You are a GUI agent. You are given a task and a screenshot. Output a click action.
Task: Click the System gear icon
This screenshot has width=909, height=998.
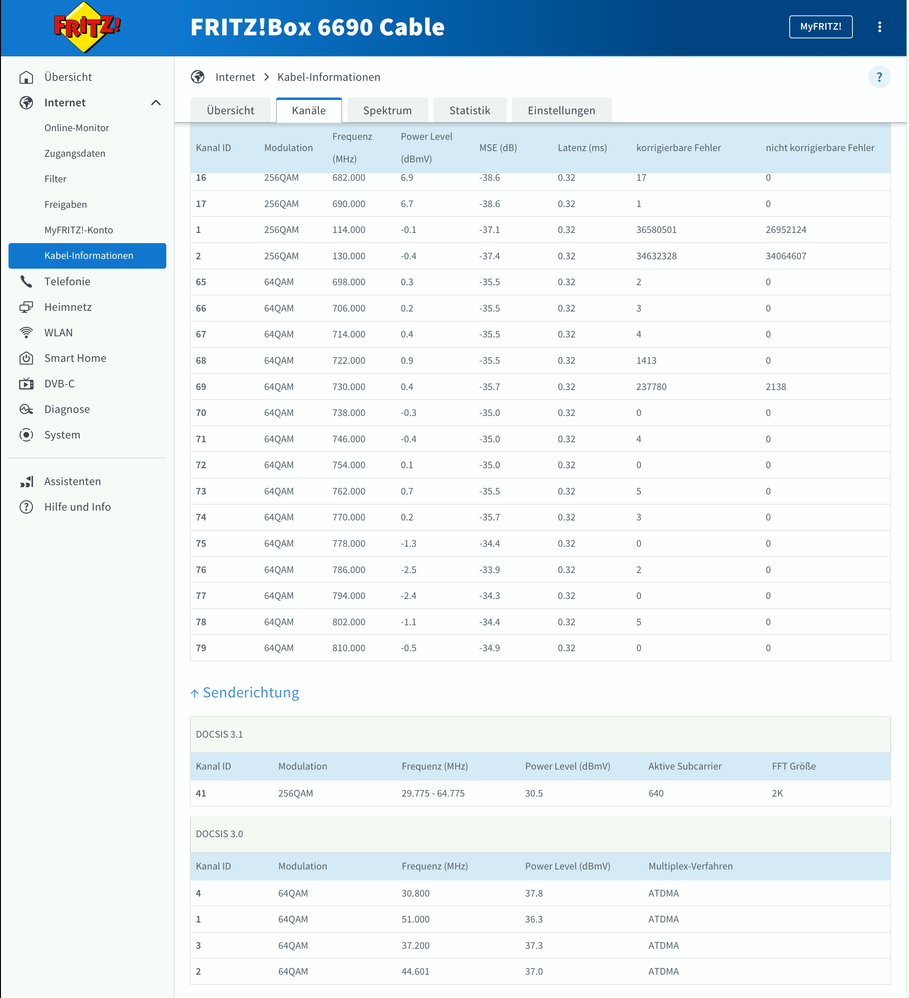(26, 435)
